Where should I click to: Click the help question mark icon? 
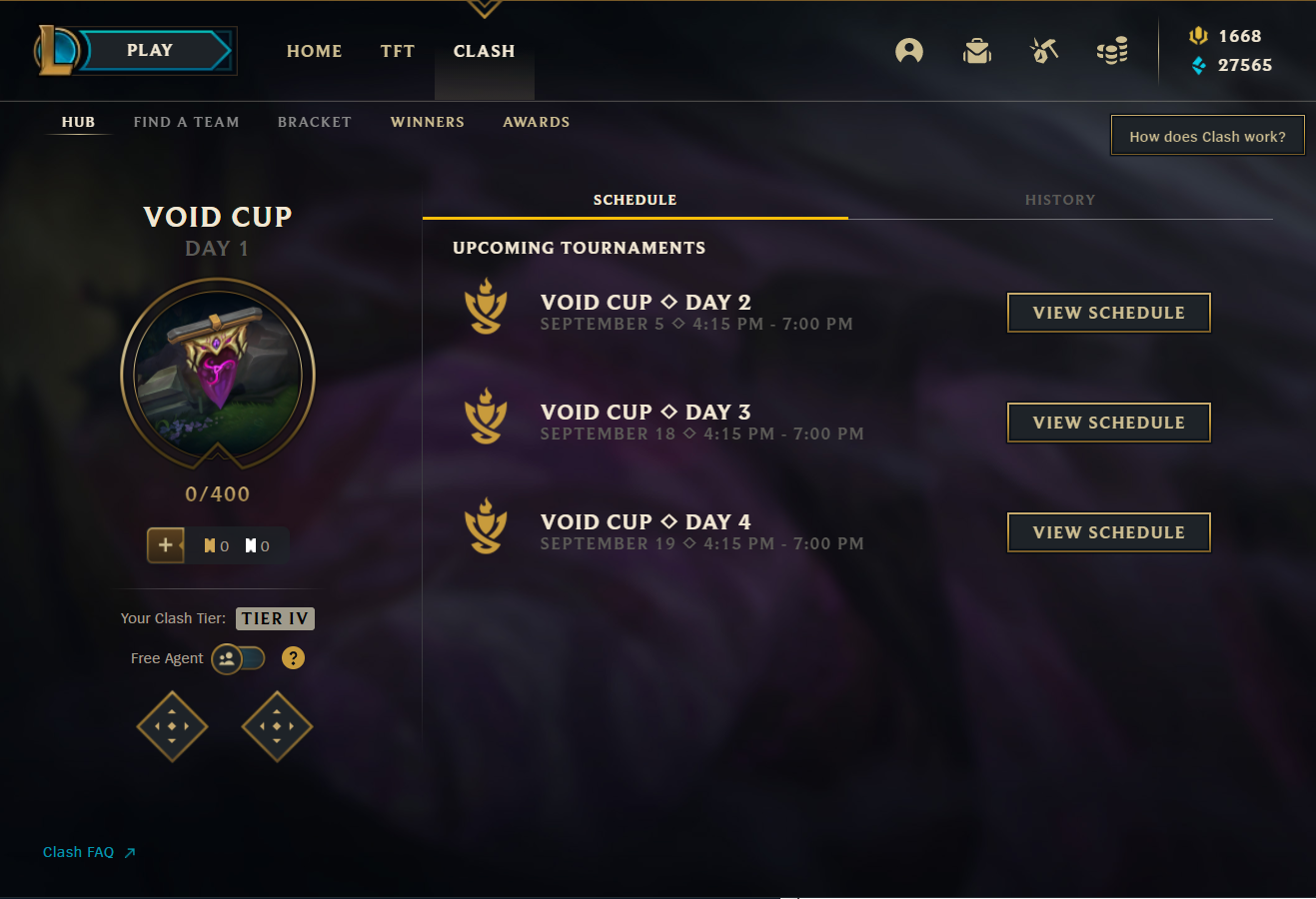[x=293, y=658]
